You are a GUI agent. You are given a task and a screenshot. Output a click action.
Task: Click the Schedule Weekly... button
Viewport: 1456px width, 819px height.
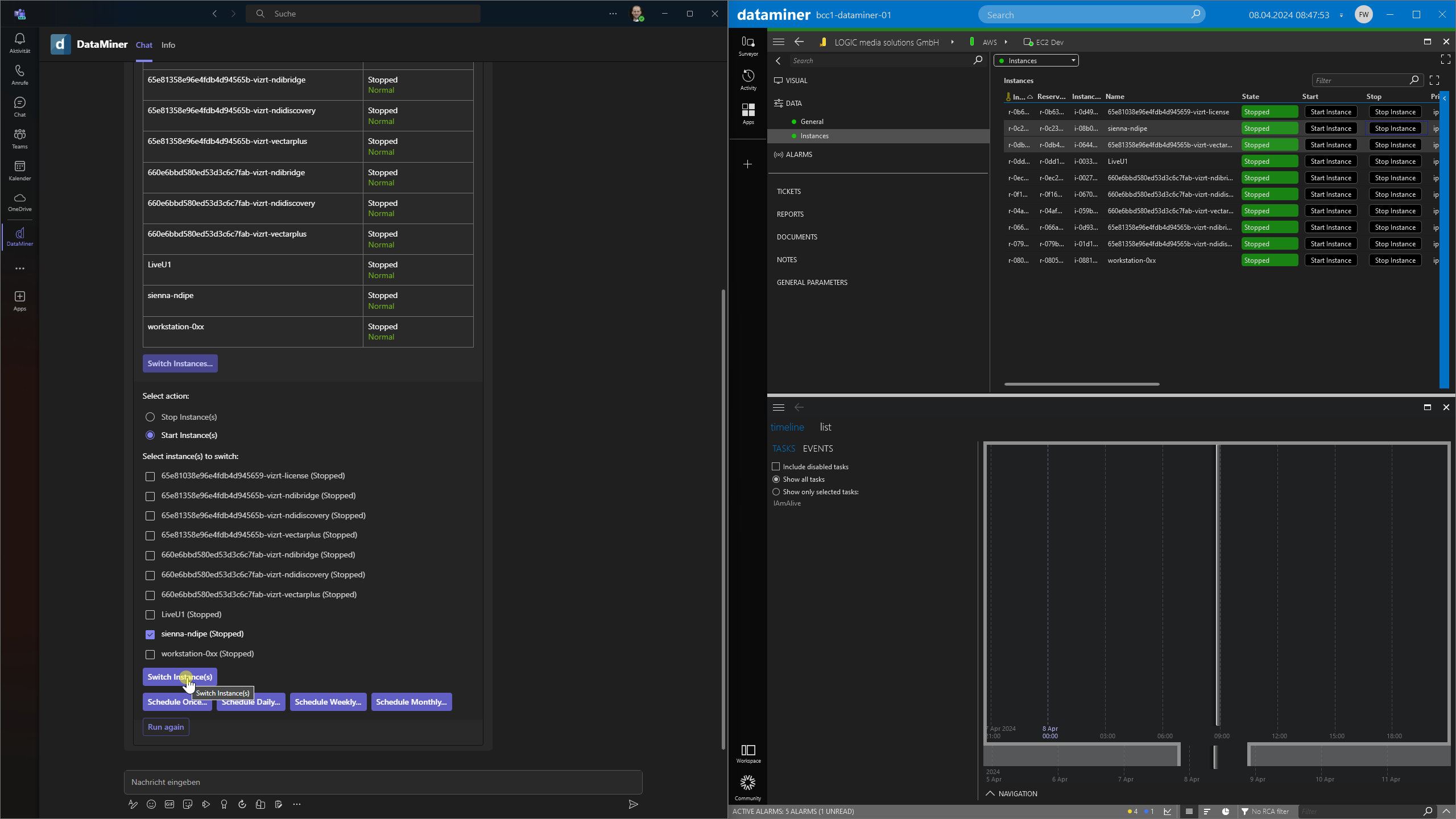[x=328, y=702]
